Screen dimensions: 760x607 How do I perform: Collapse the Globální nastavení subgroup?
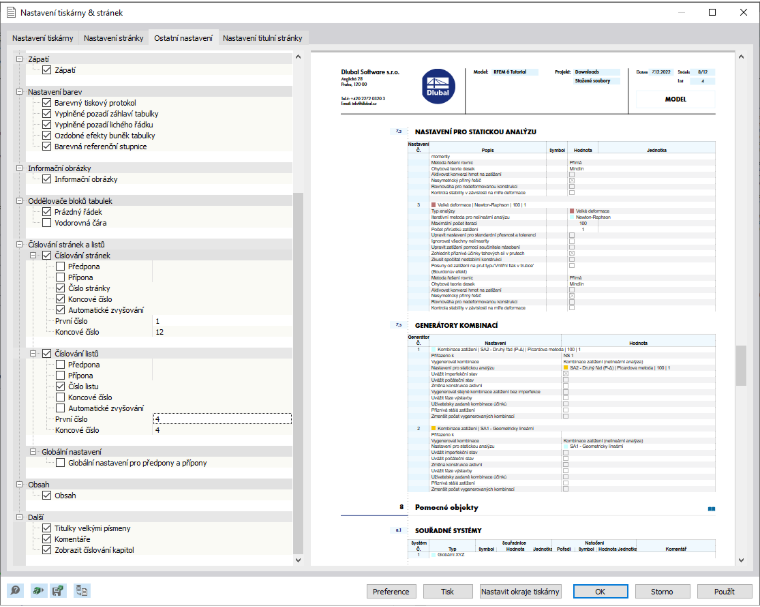tap(33, 452)
